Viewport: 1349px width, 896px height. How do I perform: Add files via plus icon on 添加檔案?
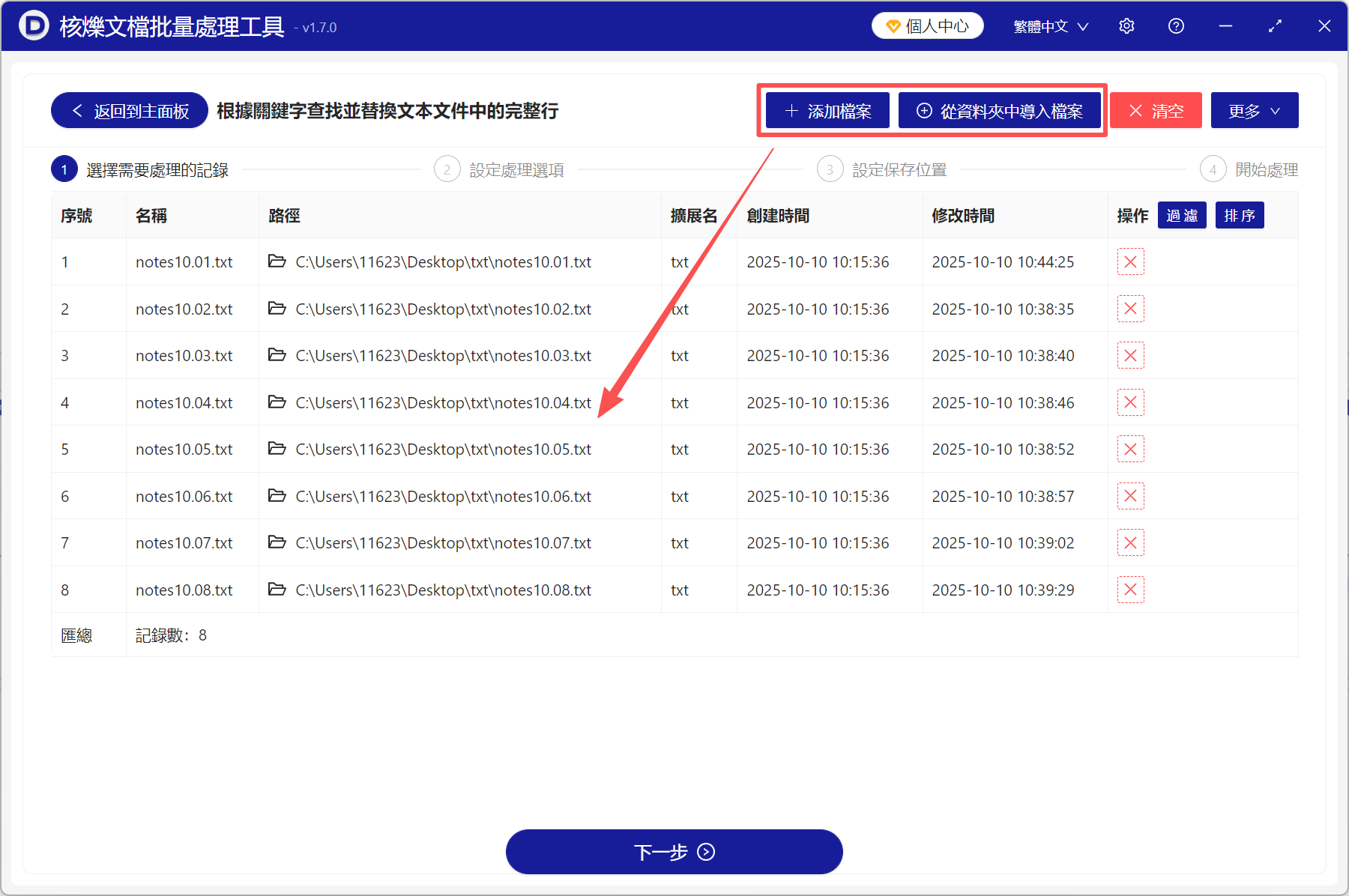[791, 110]
